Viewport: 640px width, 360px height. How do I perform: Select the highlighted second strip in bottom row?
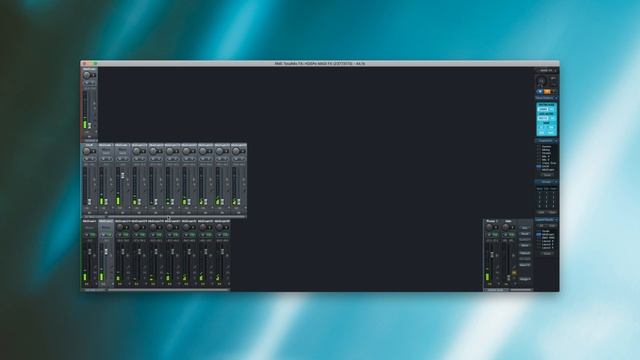pos(106,253)
